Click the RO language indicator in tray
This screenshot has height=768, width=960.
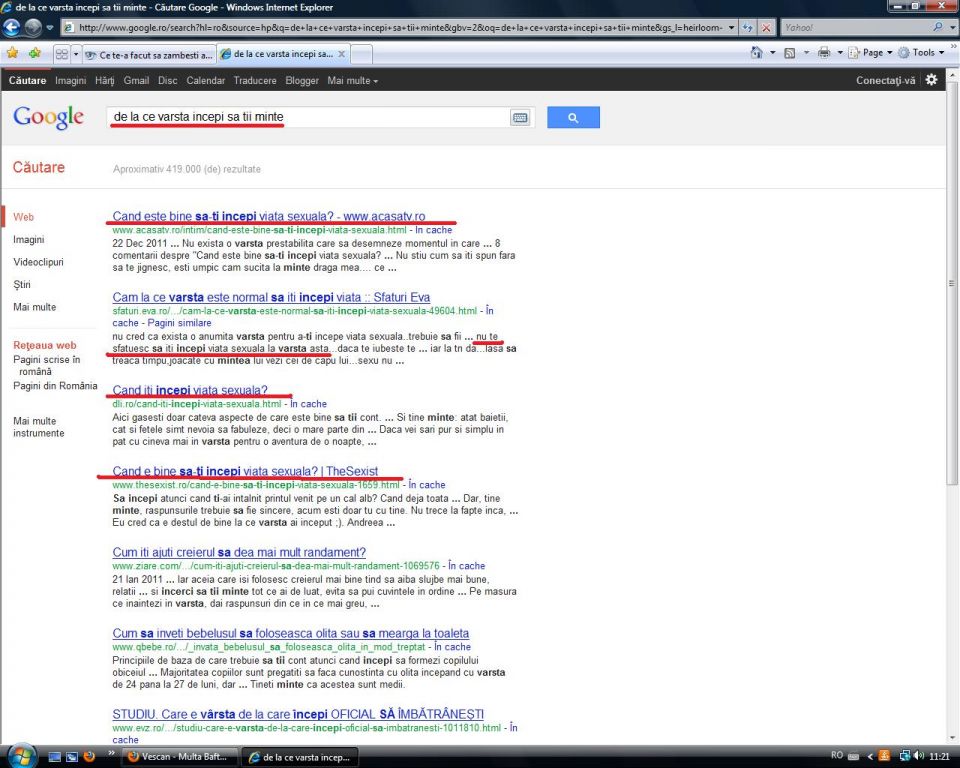click(x=837, y=756)
